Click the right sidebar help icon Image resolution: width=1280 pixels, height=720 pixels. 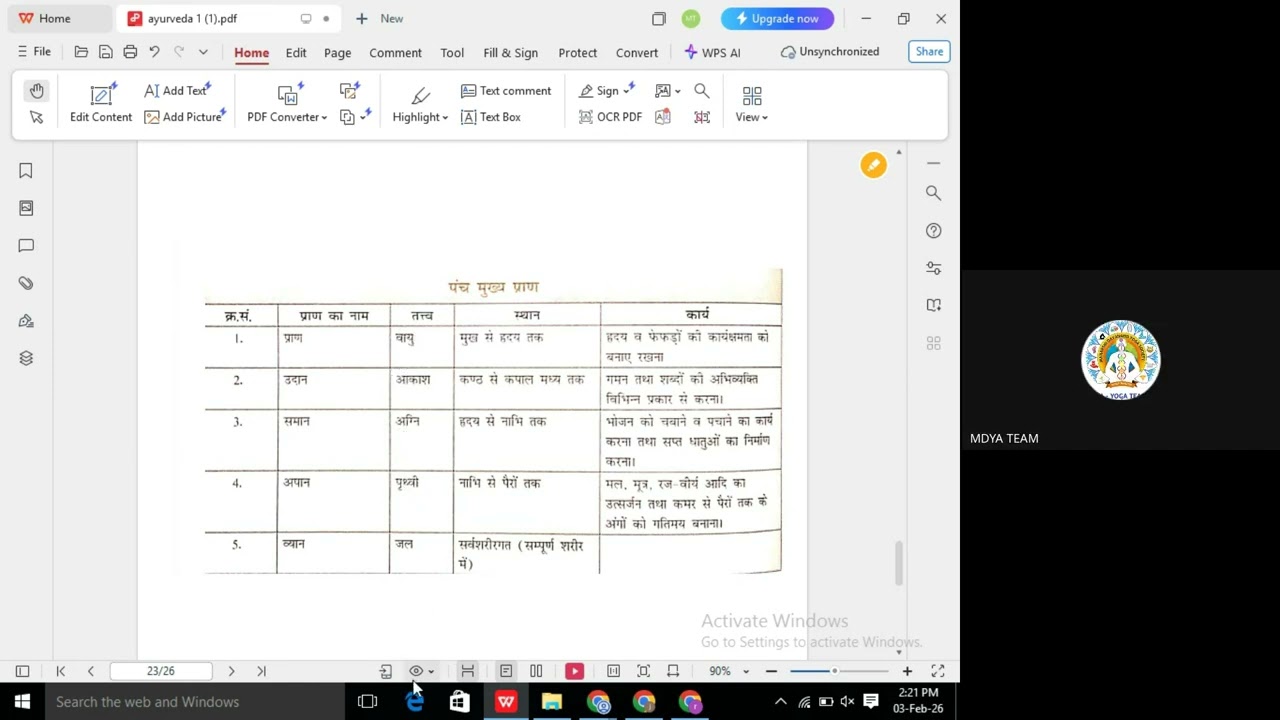[x=933, y=231]
